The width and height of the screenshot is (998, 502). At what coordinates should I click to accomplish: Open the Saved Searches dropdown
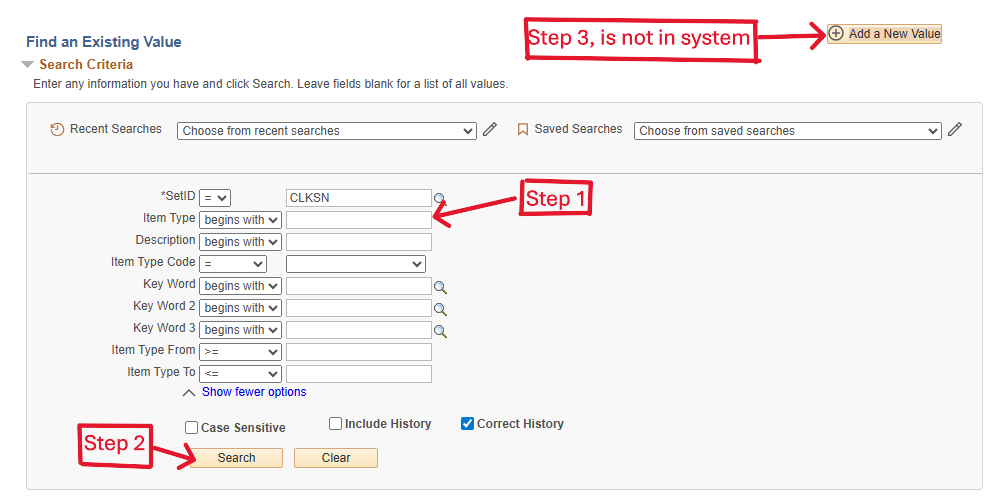pos(787,131)
